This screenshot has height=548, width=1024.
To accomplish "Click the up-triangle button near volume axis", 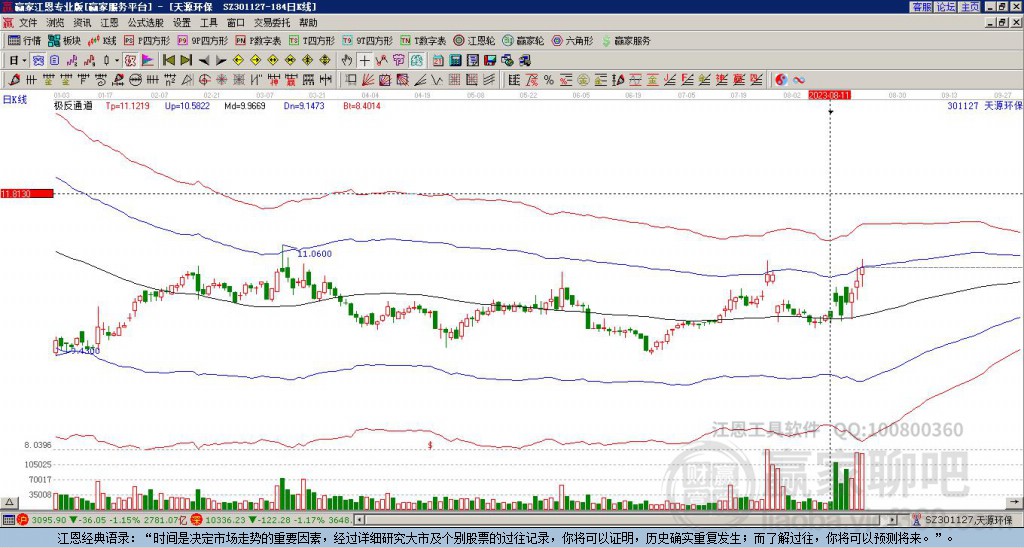I will click(x=9, y=502).
